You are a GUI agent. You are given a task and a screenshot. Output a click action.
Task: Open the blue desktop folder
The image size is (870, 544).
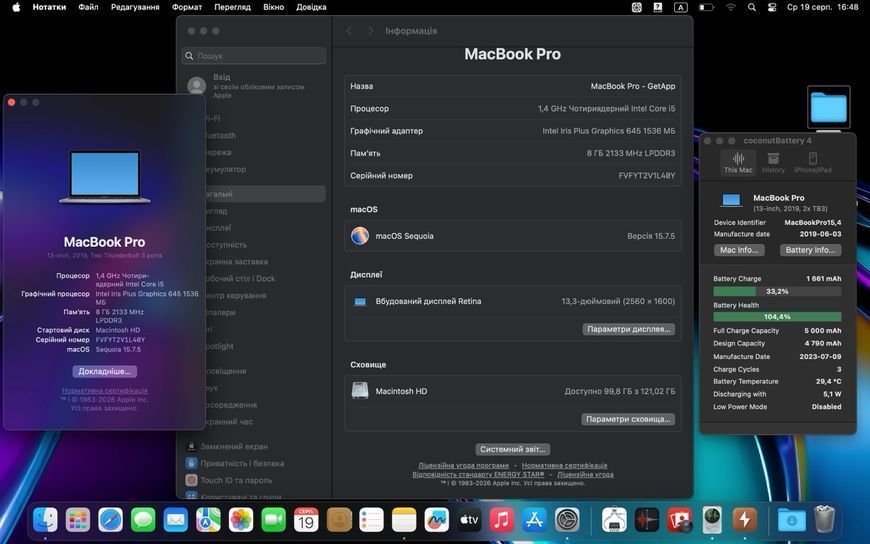click(x=828, y=107)
